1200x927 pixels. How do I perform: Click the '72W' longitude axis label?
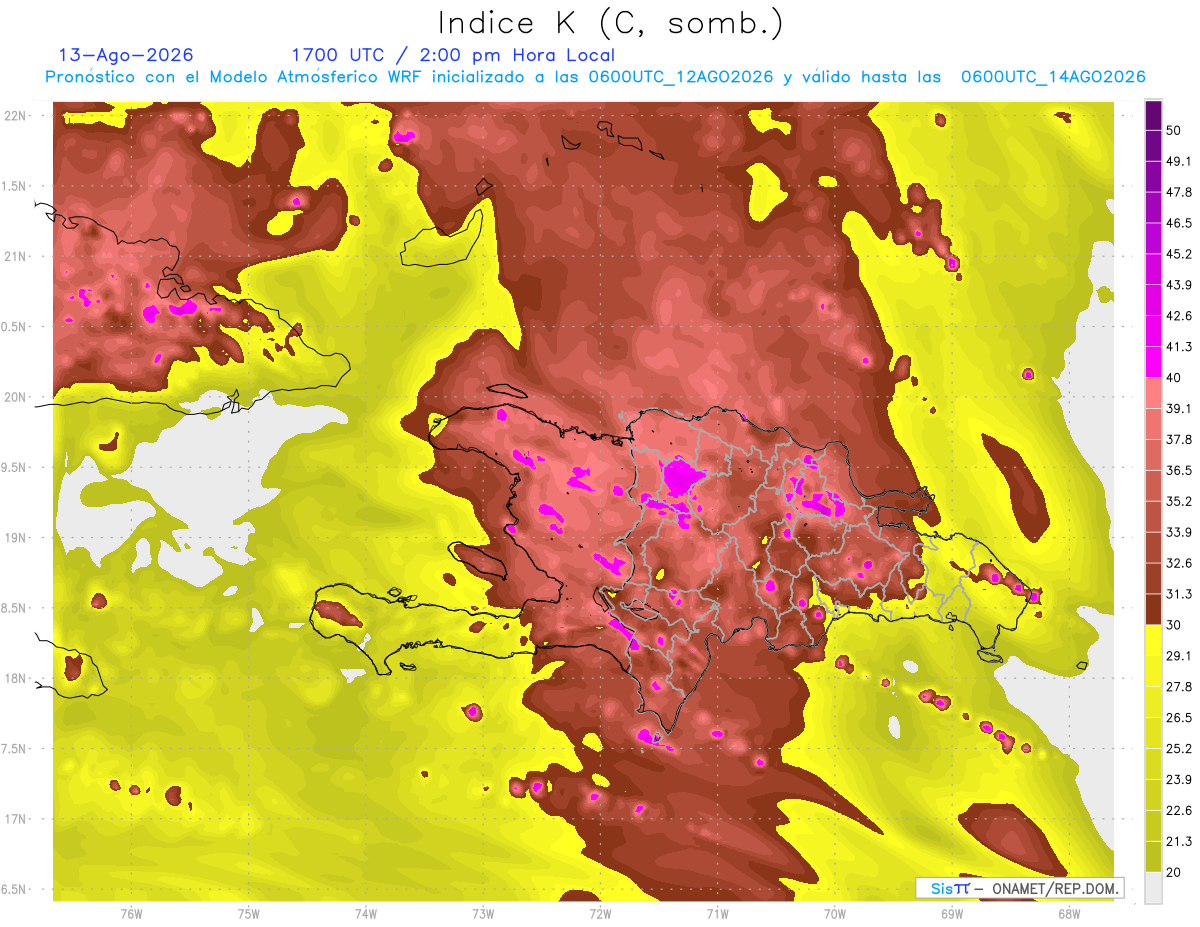coord(600,913)
